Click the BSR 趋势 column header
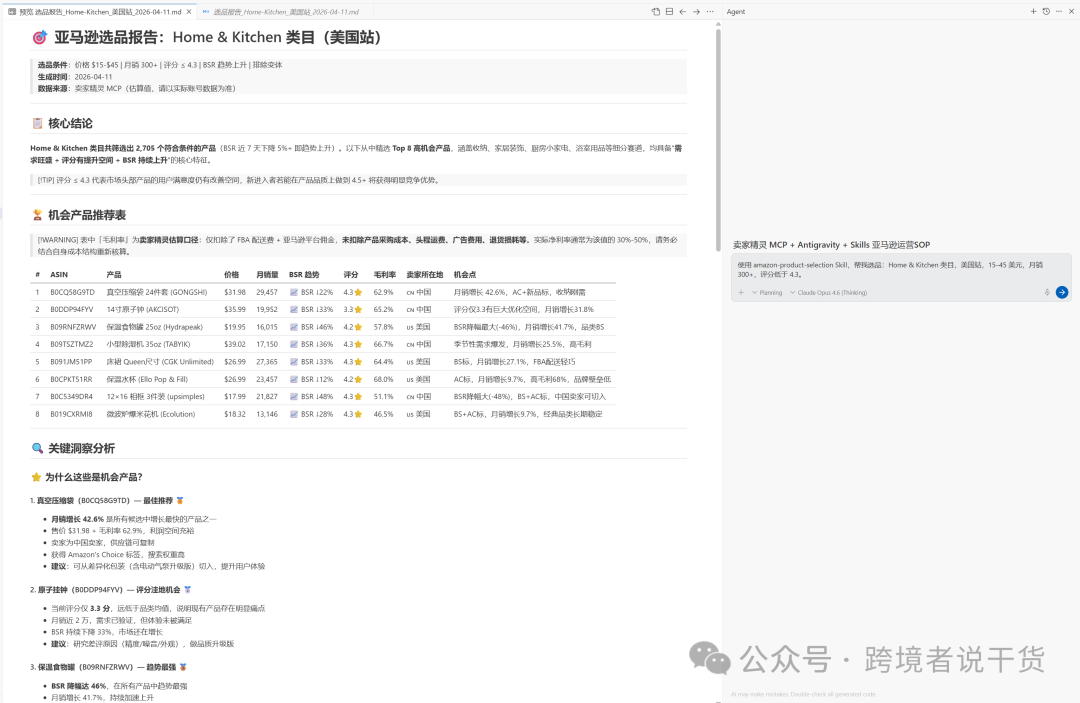 [x=304, y=275]
